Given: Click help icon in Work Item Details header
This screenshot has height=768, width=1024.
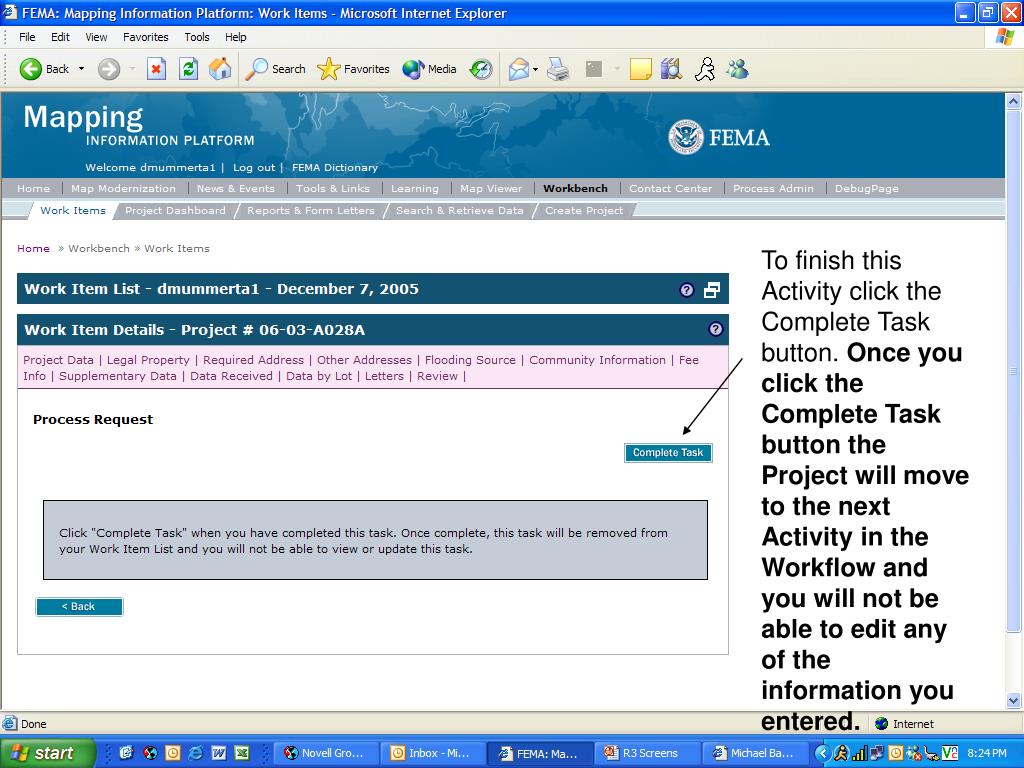Looking at the screenshot, I should coord(716,329).
